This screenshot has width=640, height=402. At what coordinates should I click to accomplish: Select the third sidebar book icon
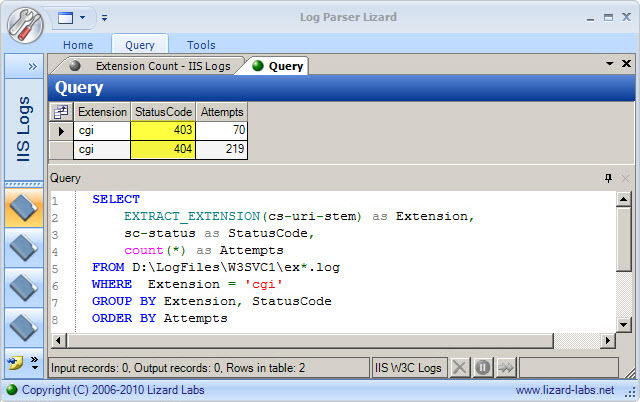(24, 288)
